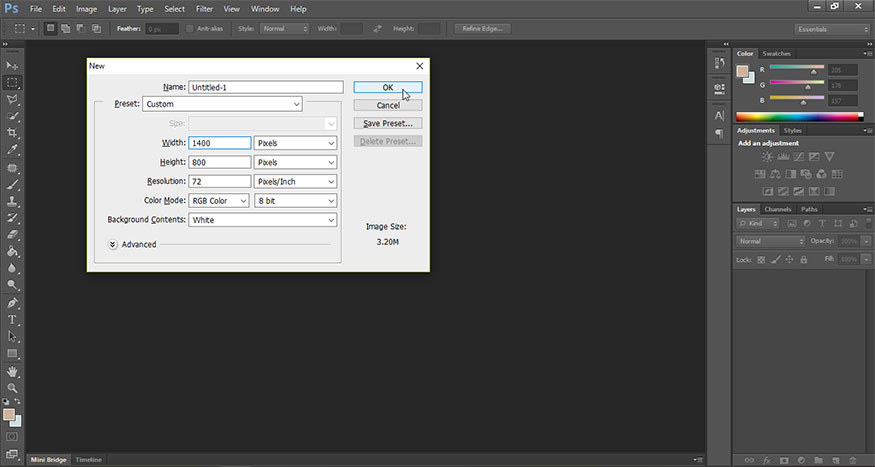This screenshot has height=467, width=875.
Task: Select the Crop tool
Action: click(12, 133)
